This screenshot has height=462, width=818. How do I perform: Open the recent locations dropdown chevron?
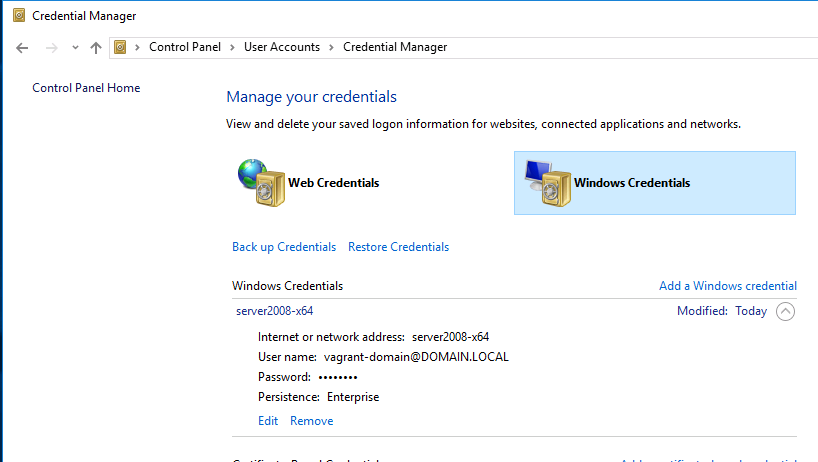[75, 47]
